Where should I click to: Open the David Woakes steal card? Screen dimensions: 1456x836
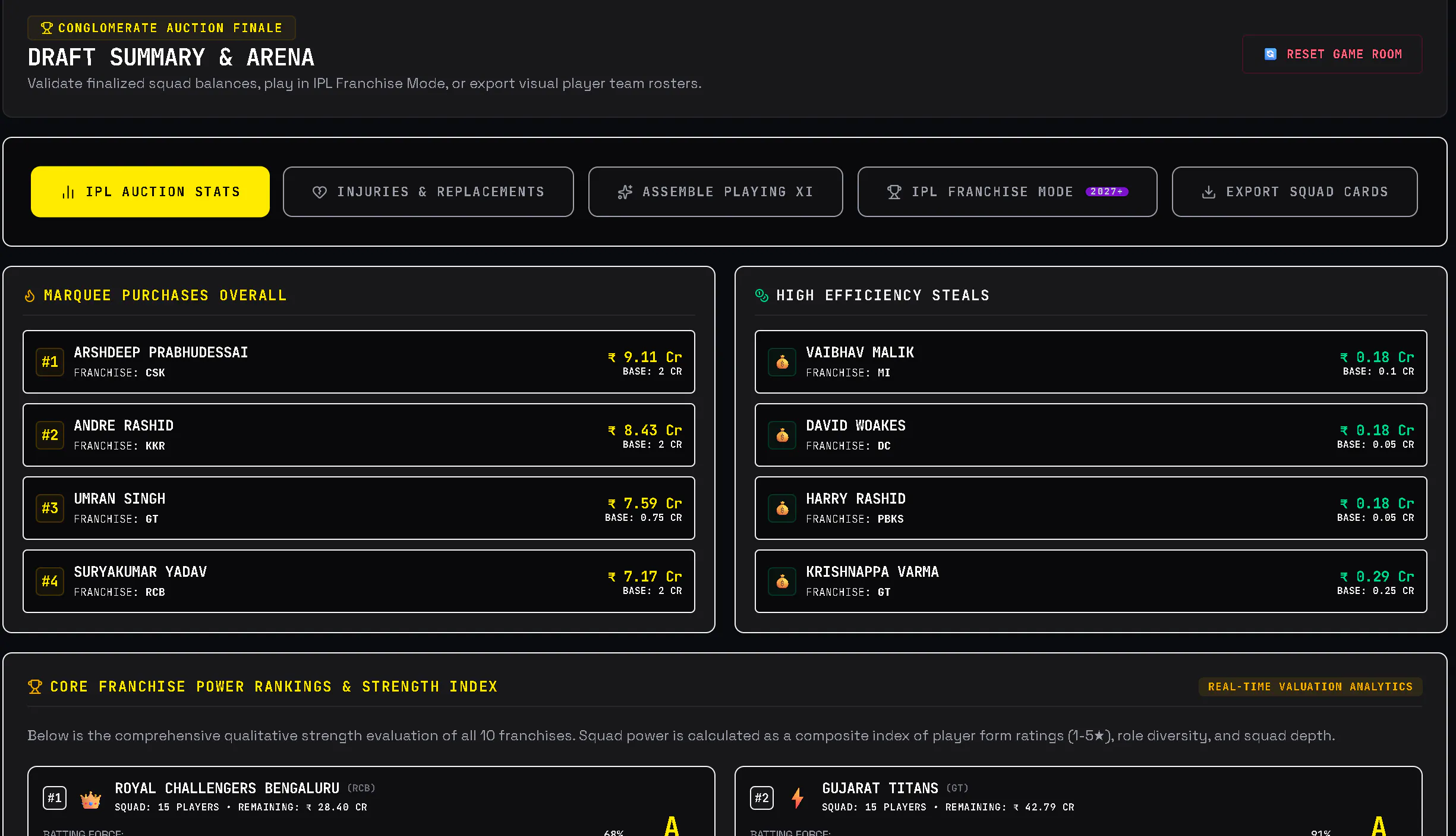(x=1091, y=435)
